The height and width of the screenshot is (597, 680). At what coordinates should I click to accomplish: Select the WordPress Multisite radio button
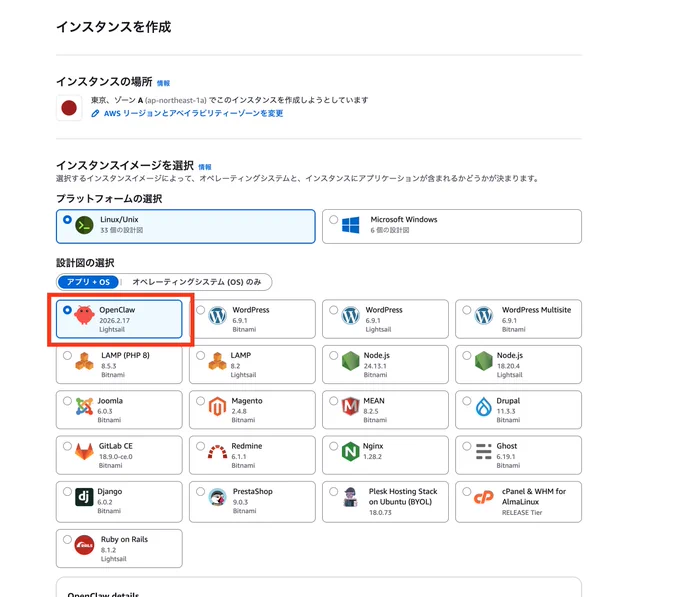tap(467, 310)
